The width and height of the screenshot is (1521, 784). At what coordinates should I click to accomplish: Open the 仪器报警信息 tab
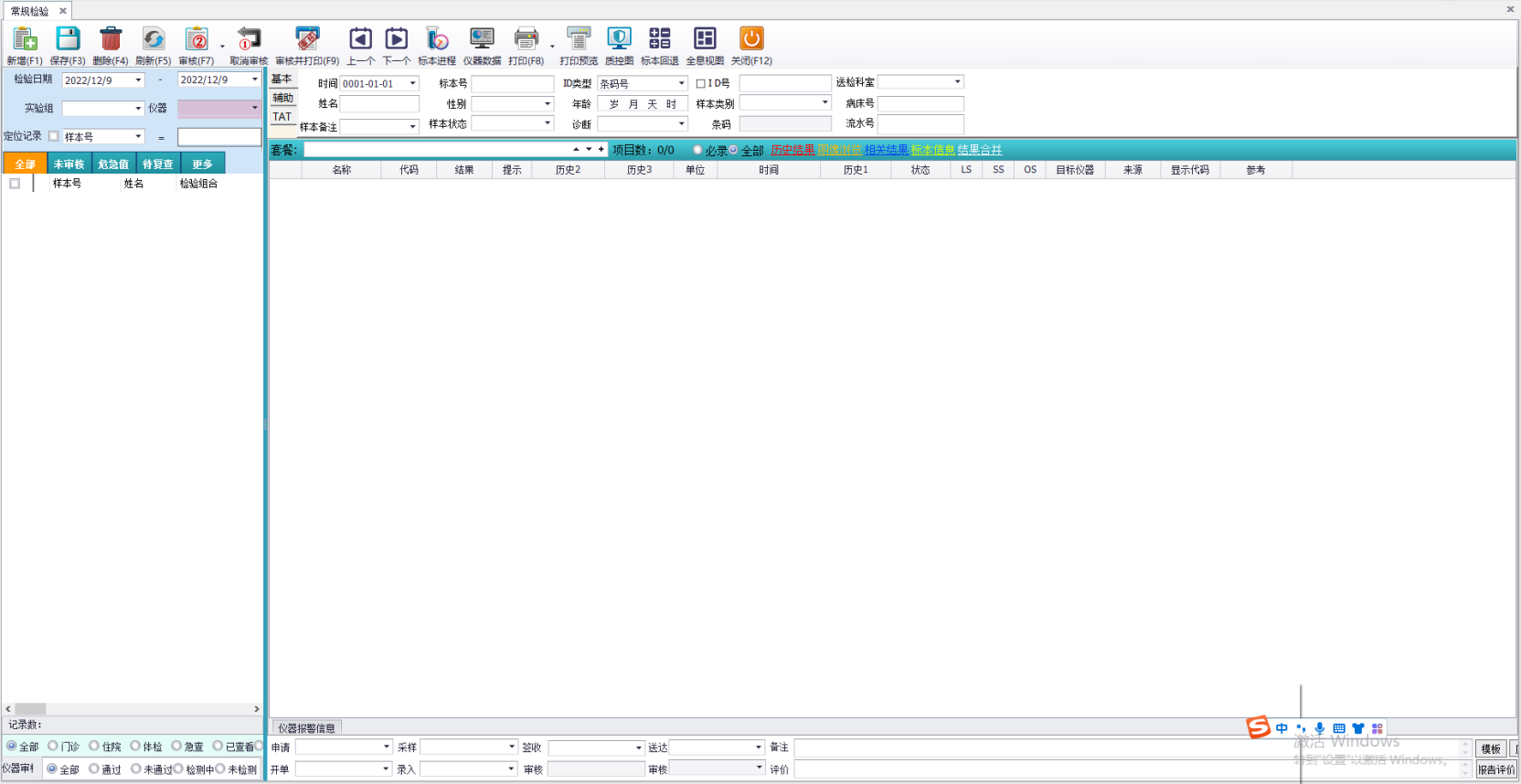307,727
